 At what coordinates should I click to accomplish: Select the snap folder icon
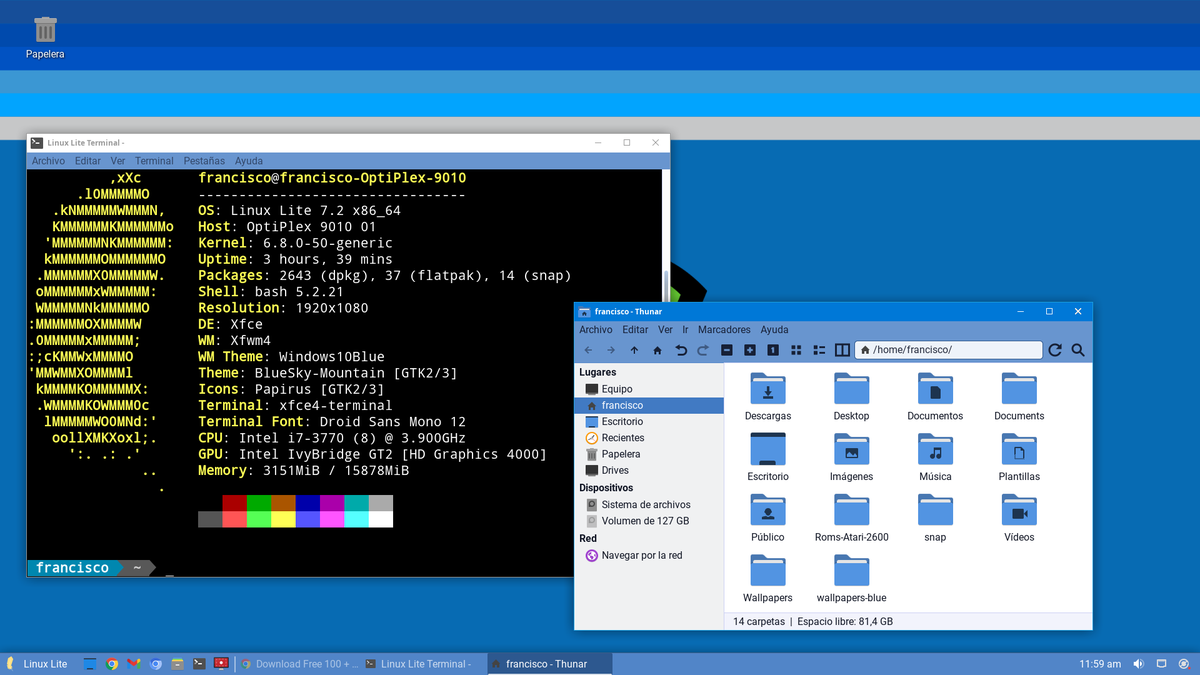tap(935, 510)
